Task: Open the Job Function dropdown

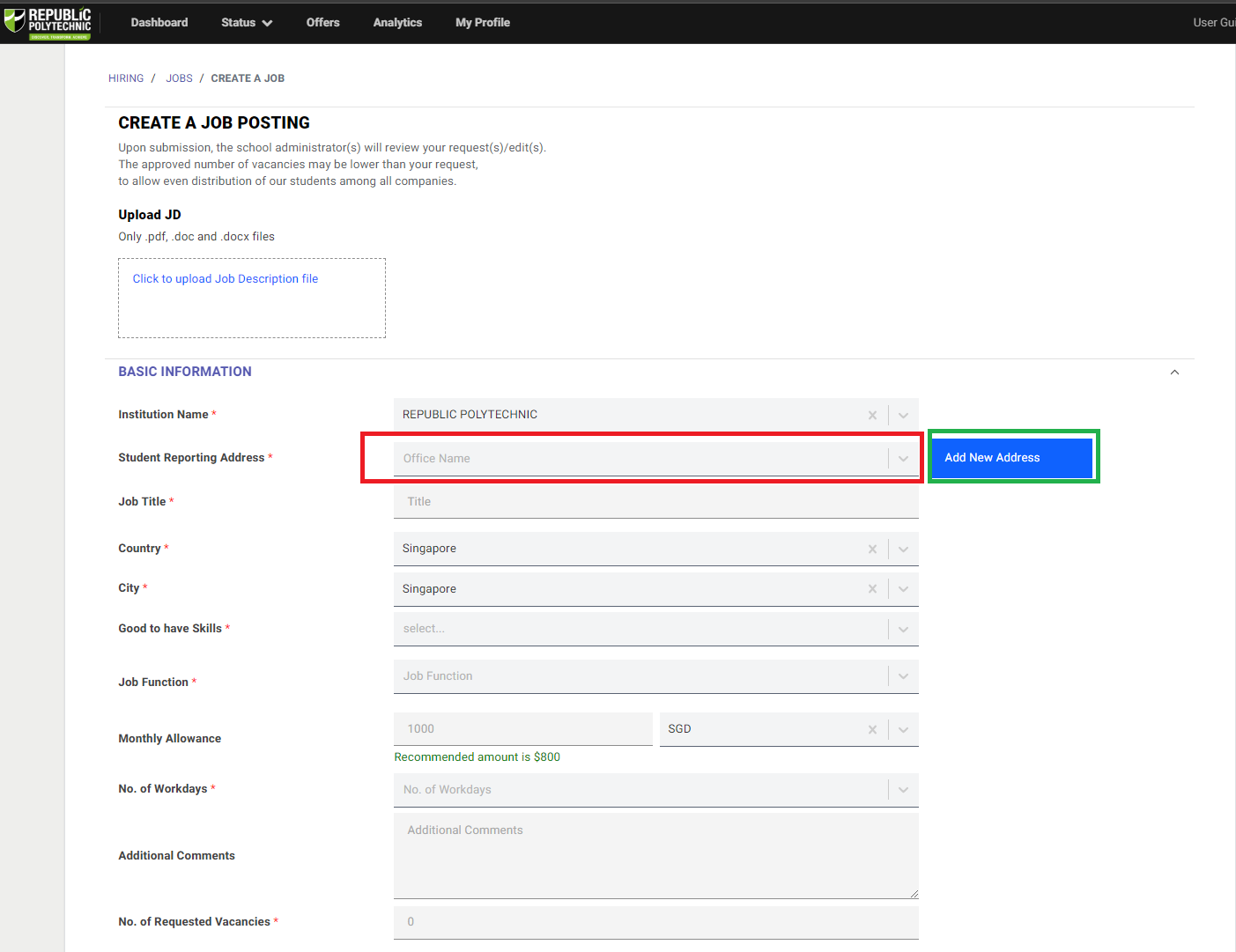Action: (903, 676)
